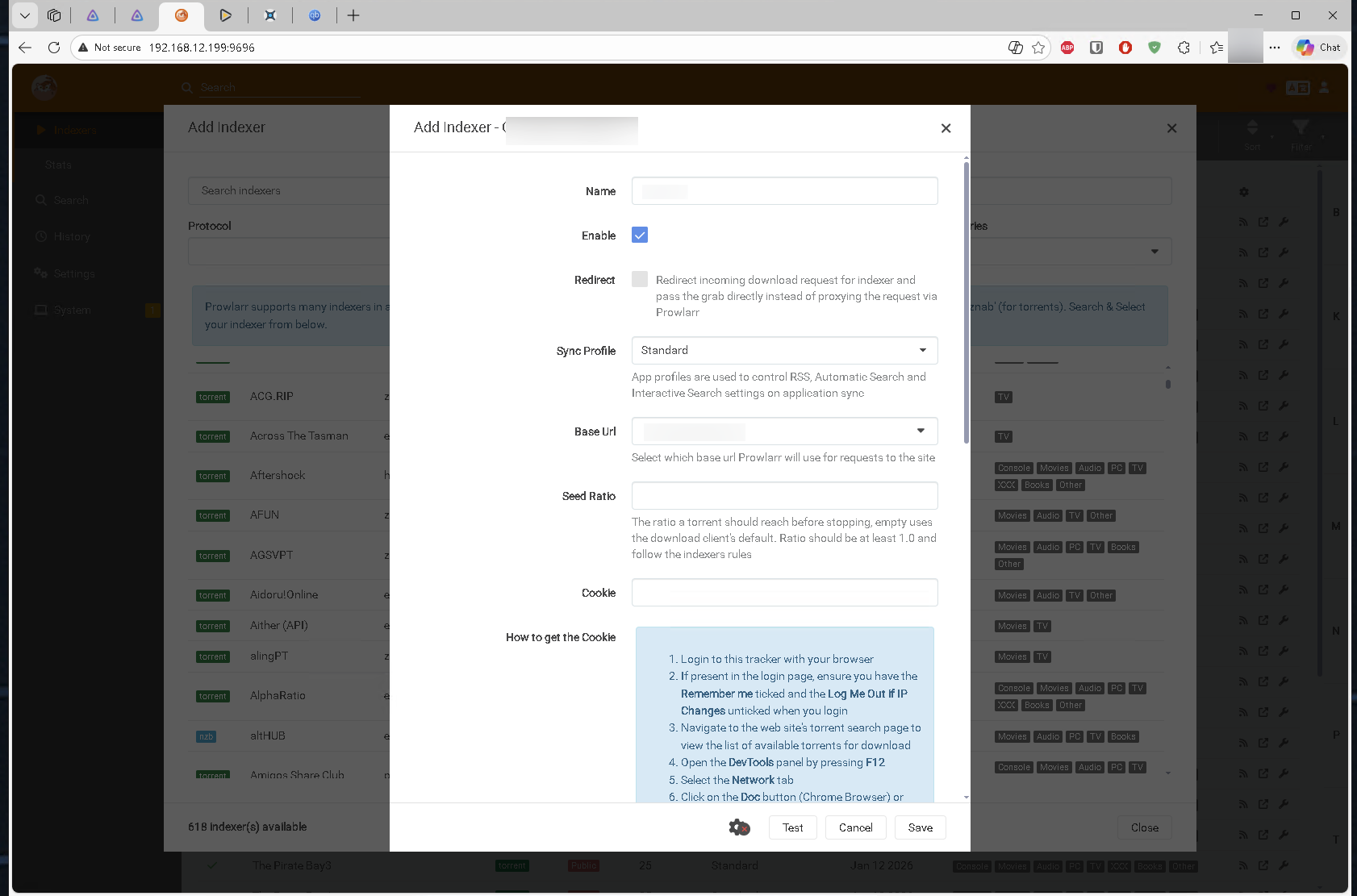Close the Add Indexer configuration dialog

[946, 128]
